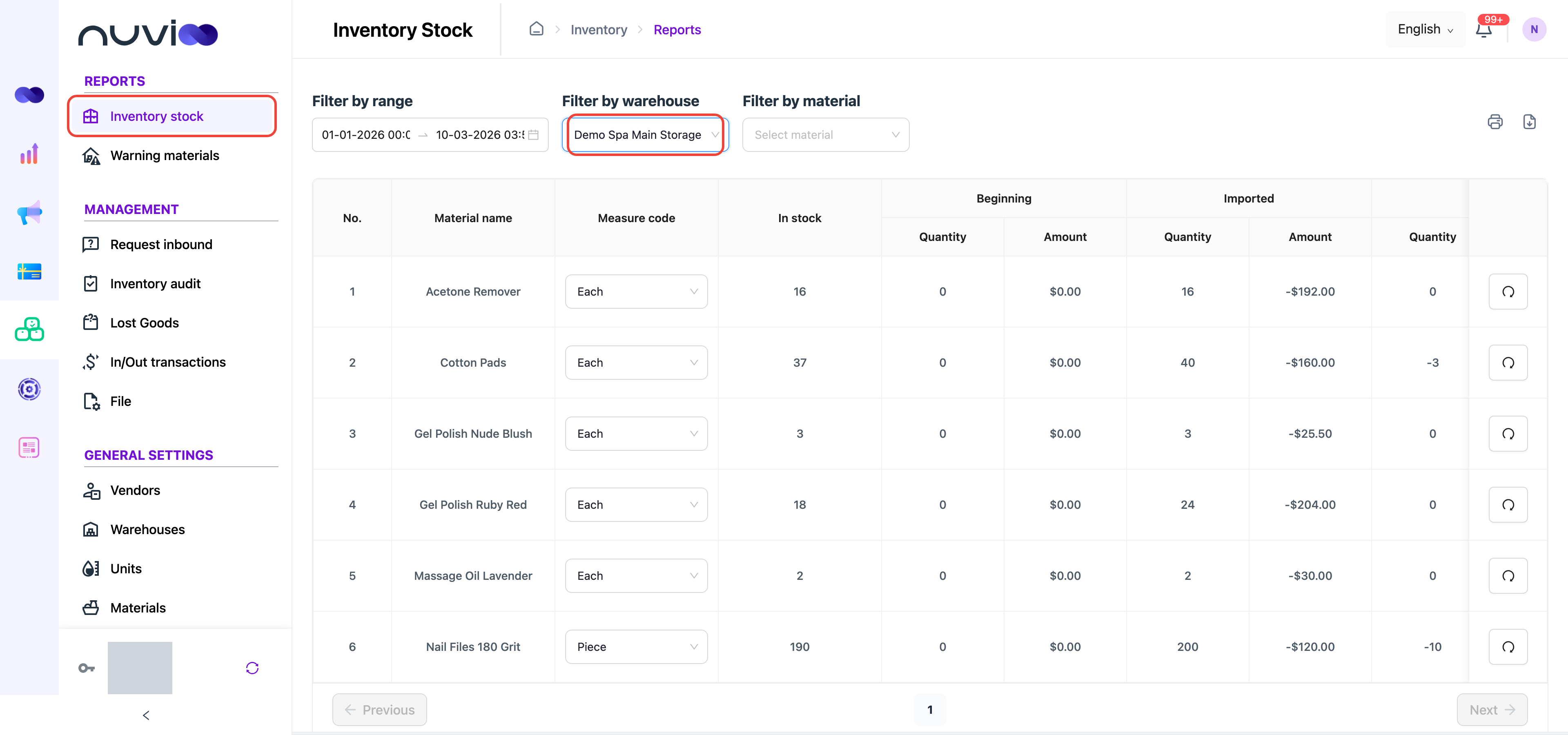This screenshot has width=1568, height=735.
Task: Click the key icon at sidebar bottom
Action: click(x=87, y=668)
